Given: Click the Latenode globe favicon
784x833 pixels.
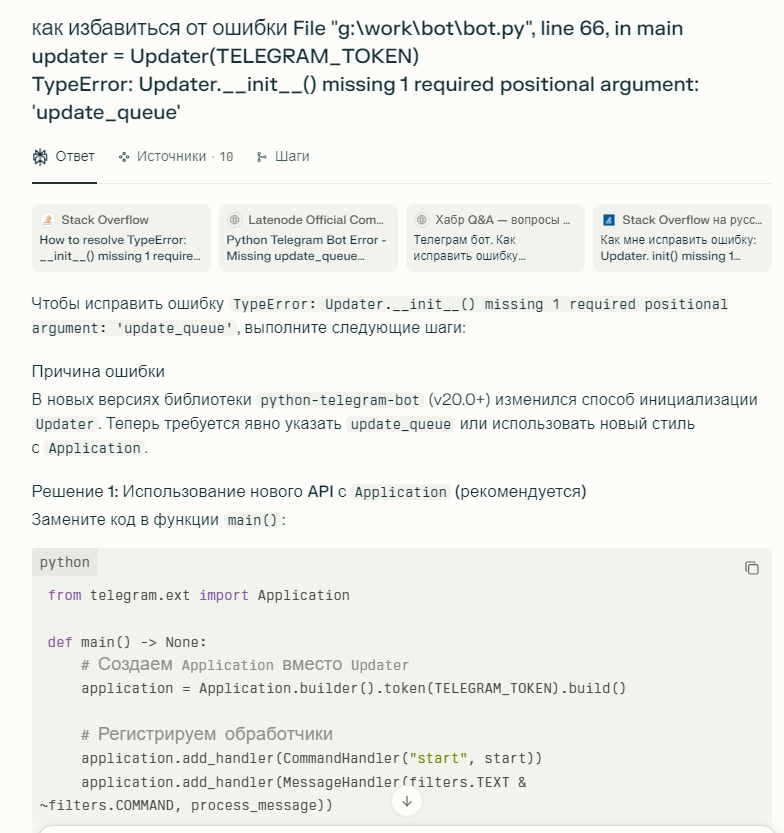Looking at the screenshot, I should [235, 220].
